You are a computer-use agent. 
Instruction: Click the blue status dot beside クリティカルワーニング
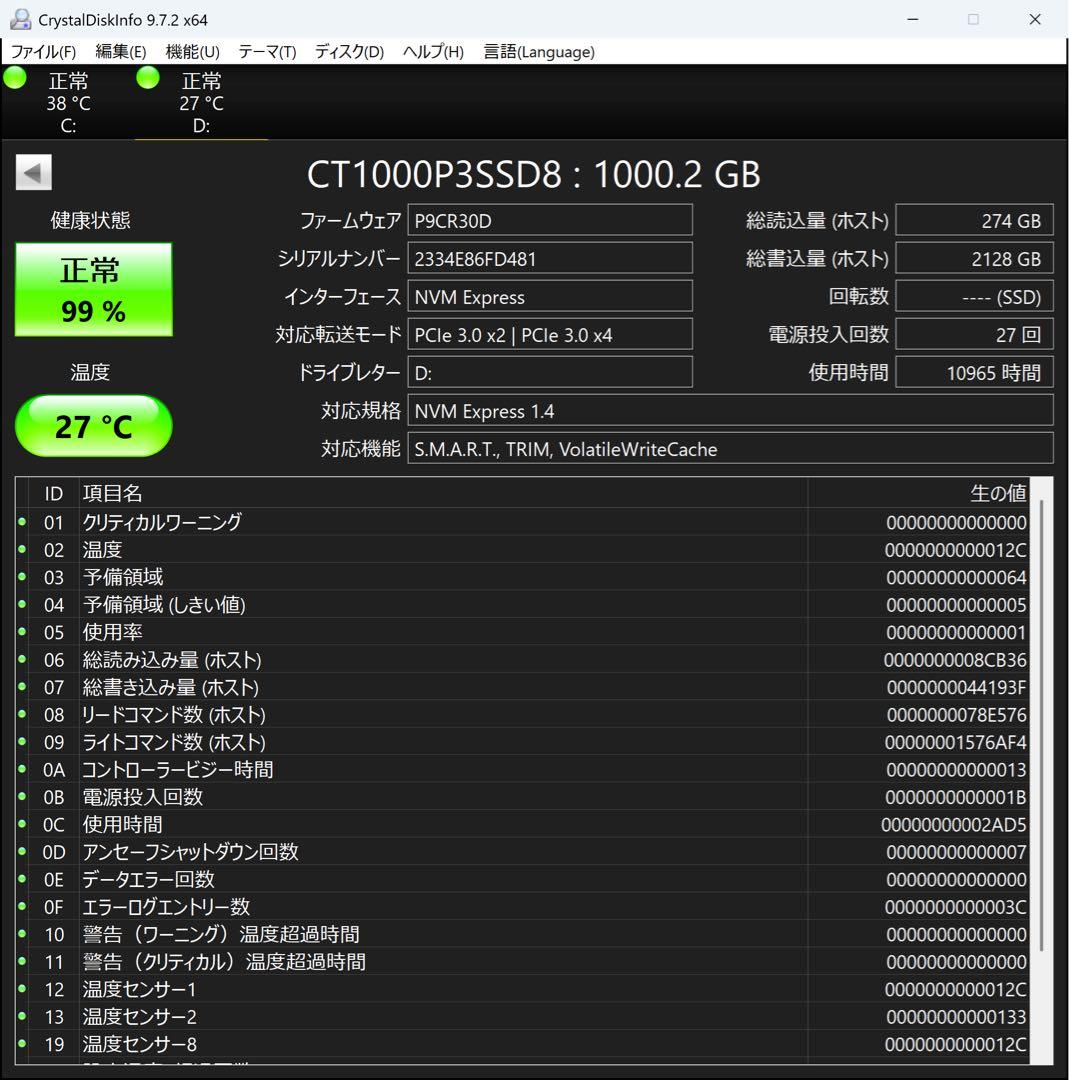pyautogui.click(x=24, y=521)
